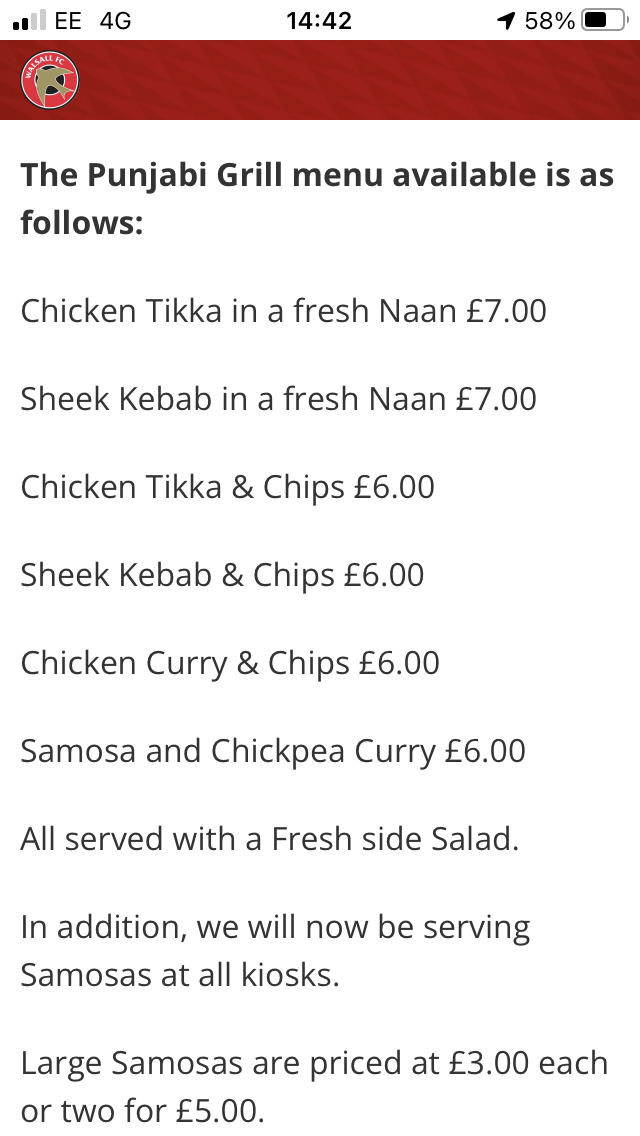Tap the 58% battery percentage text
Screen dimensions: 640x1136
(549, 20)
